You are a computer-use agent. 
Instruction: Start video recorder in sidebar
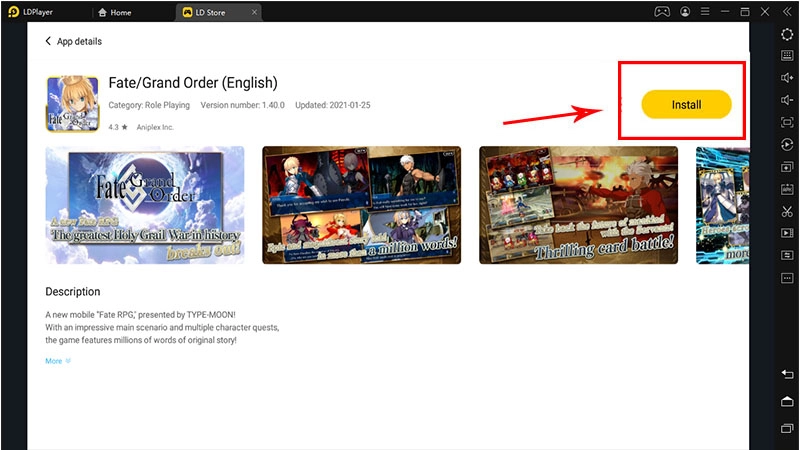click(787, 233)
